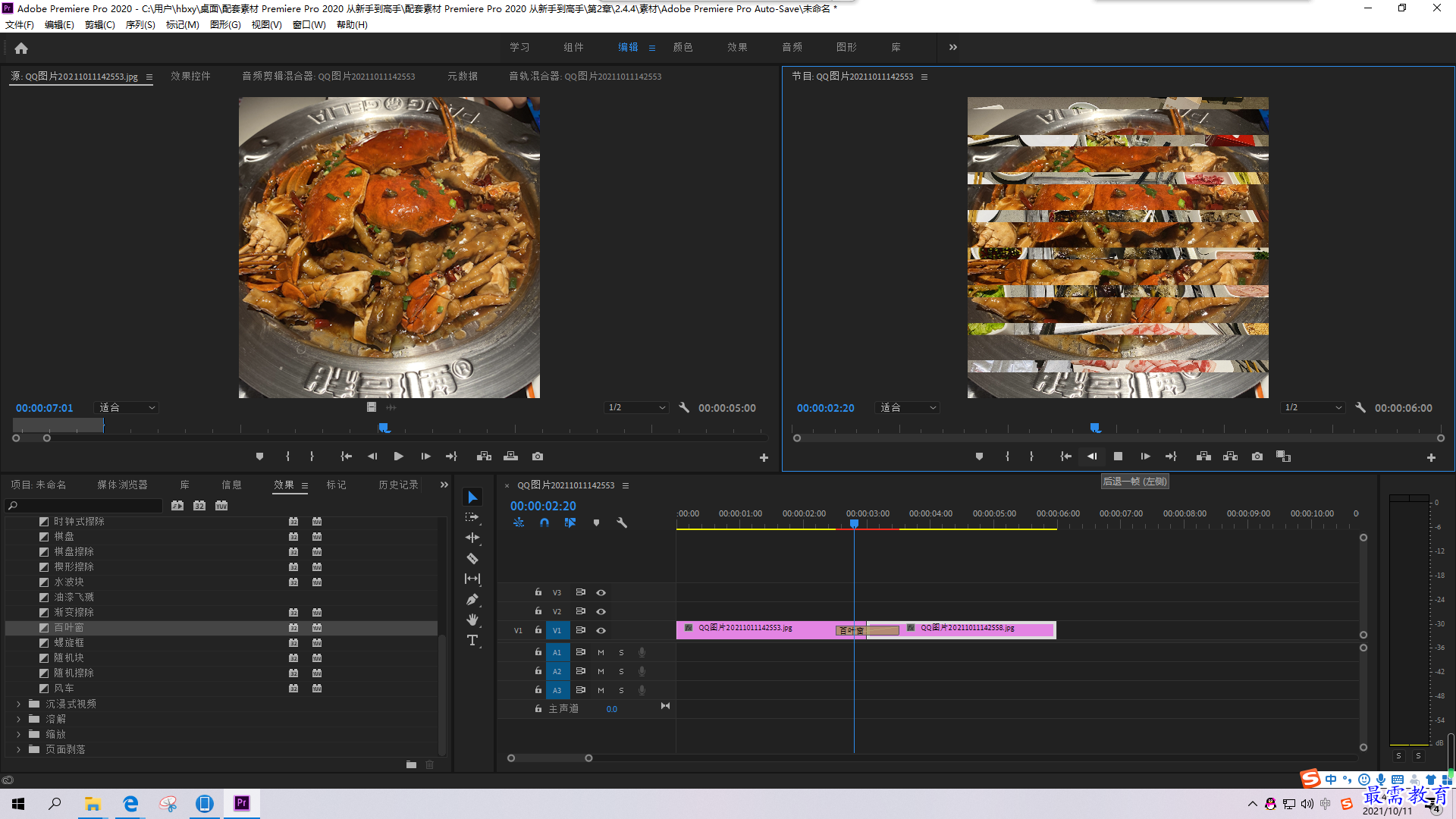Toggle V1 track visibility eye
Image resolution: width=1456 pixels, height=819 pixels.
(601, 630)
